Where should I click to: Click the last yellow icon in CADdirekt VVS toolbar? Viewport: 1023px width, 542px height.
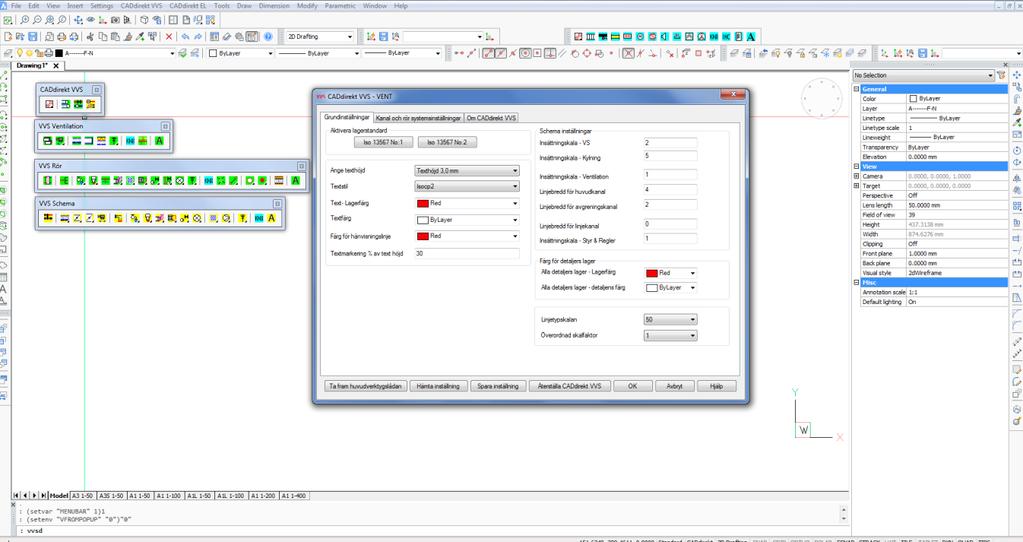pyautogui.click(x=91, y=104)
